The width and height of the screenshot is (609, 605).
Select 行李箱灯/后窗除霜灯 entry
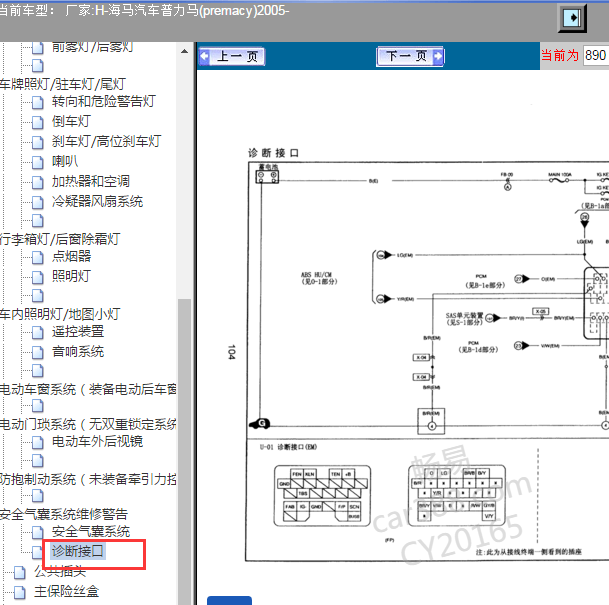pos(60,239)
